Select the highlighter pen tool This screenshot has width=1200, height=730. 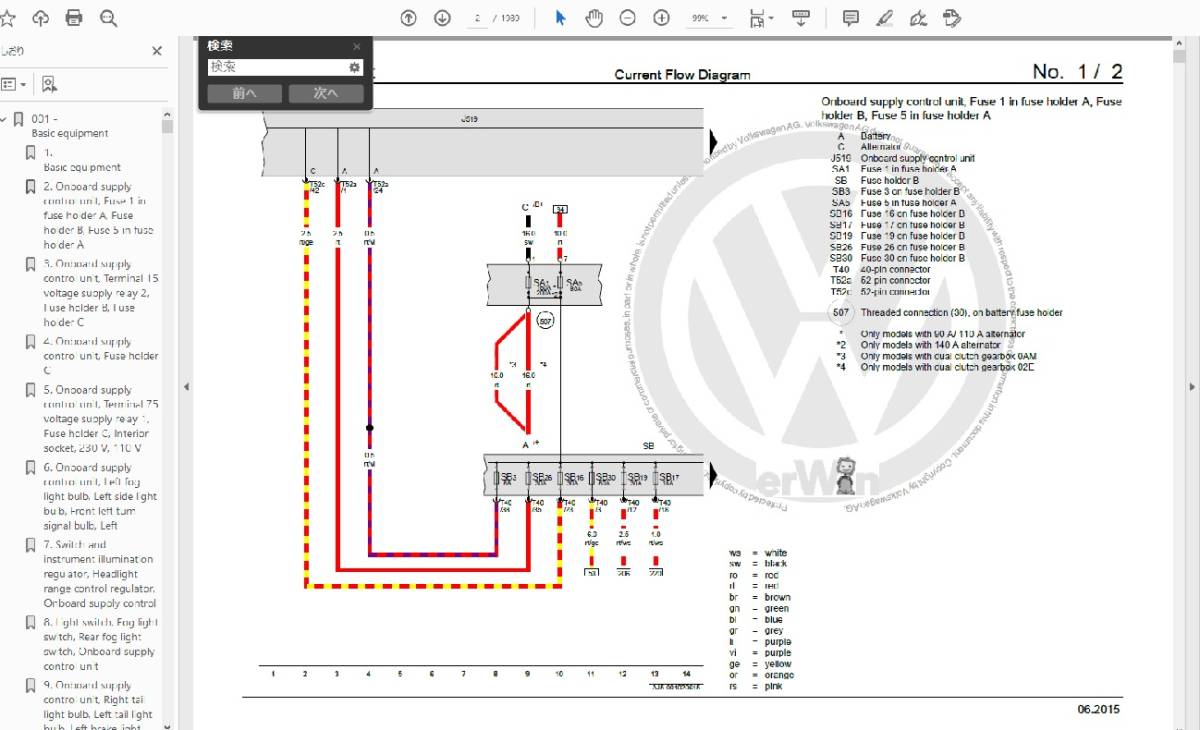[x=884, y=18]
